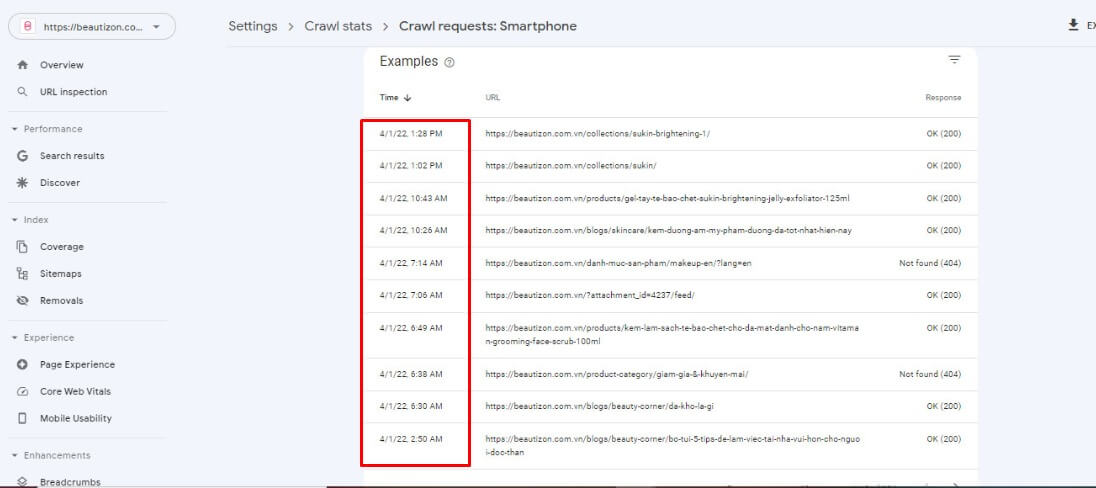Screen dimensions: 1096x488
Task: Sort by Time column arrow
Action: pyautogui.click(x=408, y=98)
